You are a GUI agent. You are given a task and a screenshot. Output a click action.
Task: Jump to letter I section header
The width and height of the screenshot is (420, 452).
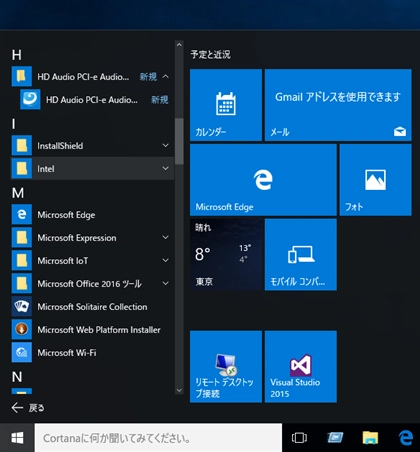[x=14, y=124]
